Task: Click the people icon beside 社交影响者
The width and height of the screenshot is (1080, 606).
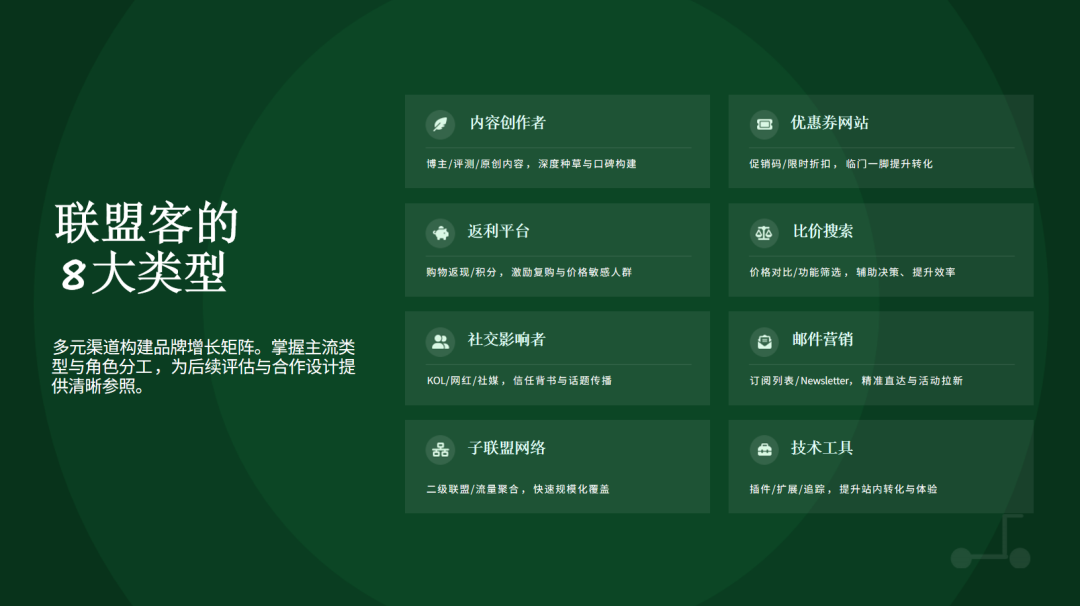Action: (440, 342)
